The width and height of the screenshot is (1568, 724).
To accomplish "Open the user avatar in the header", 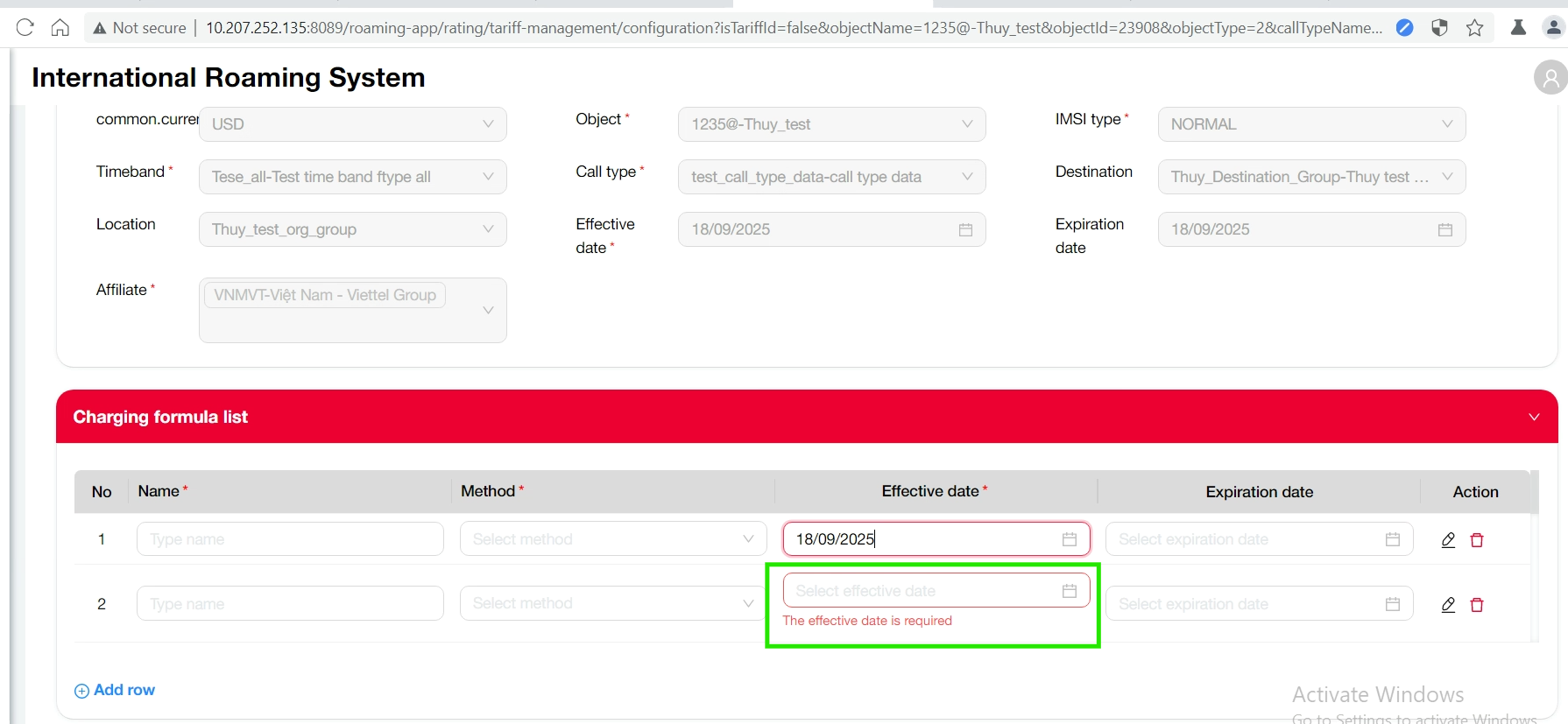I will [1550, 78].
